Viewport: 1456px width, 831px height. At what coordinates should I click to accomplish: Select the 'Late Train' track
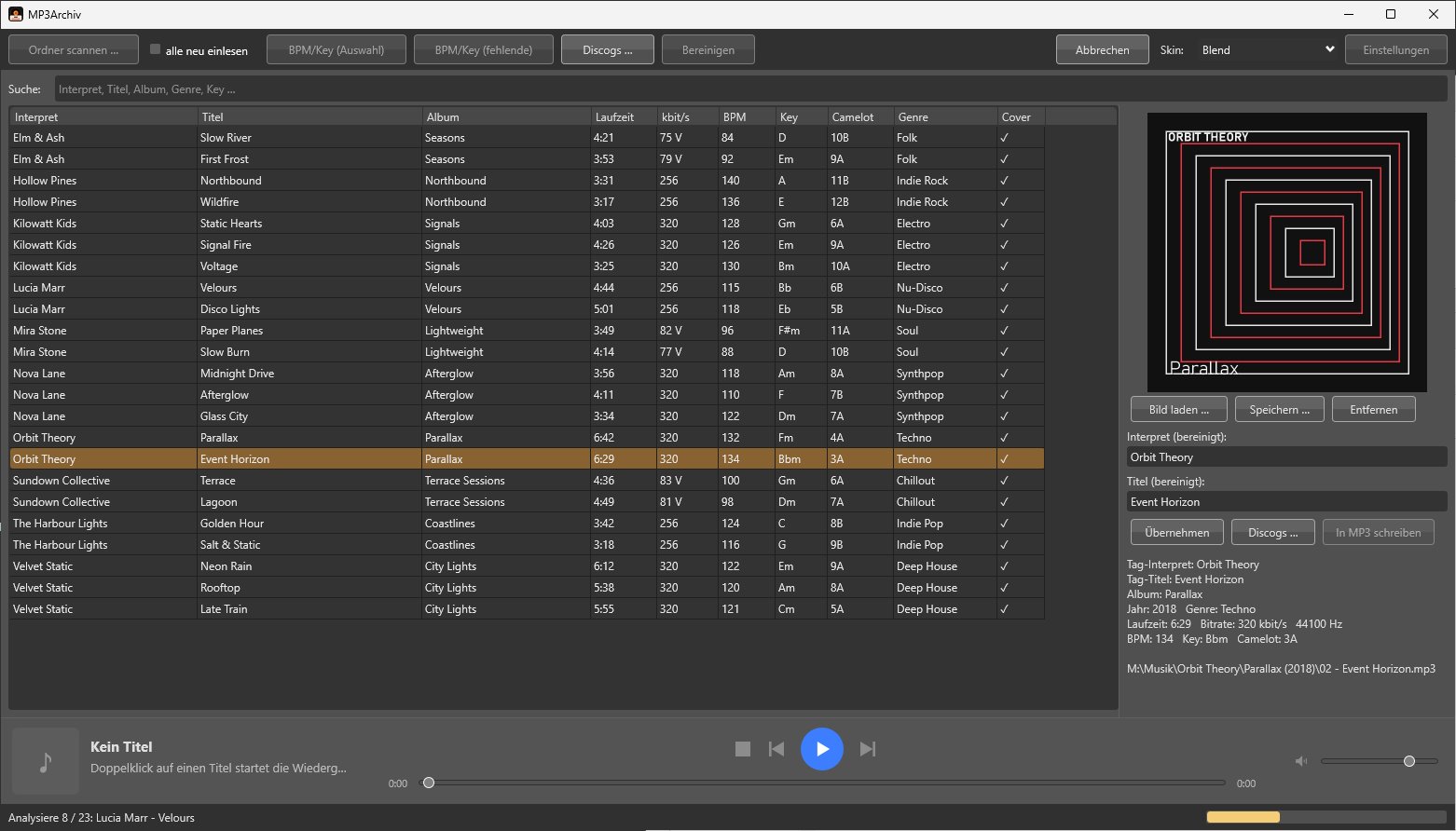tap(527, 609)
